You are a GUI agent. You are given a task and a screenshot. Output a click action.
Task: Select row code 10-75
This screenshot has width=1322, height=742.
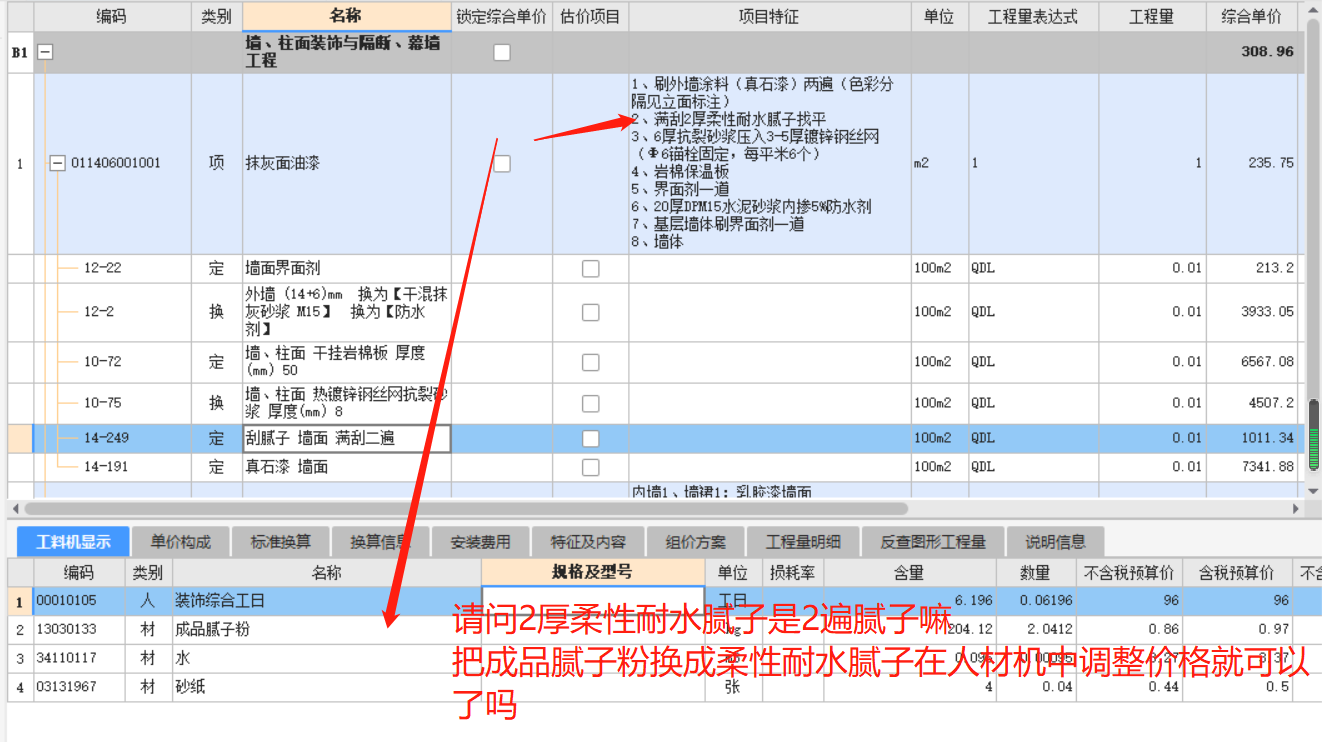pos(102,403)
